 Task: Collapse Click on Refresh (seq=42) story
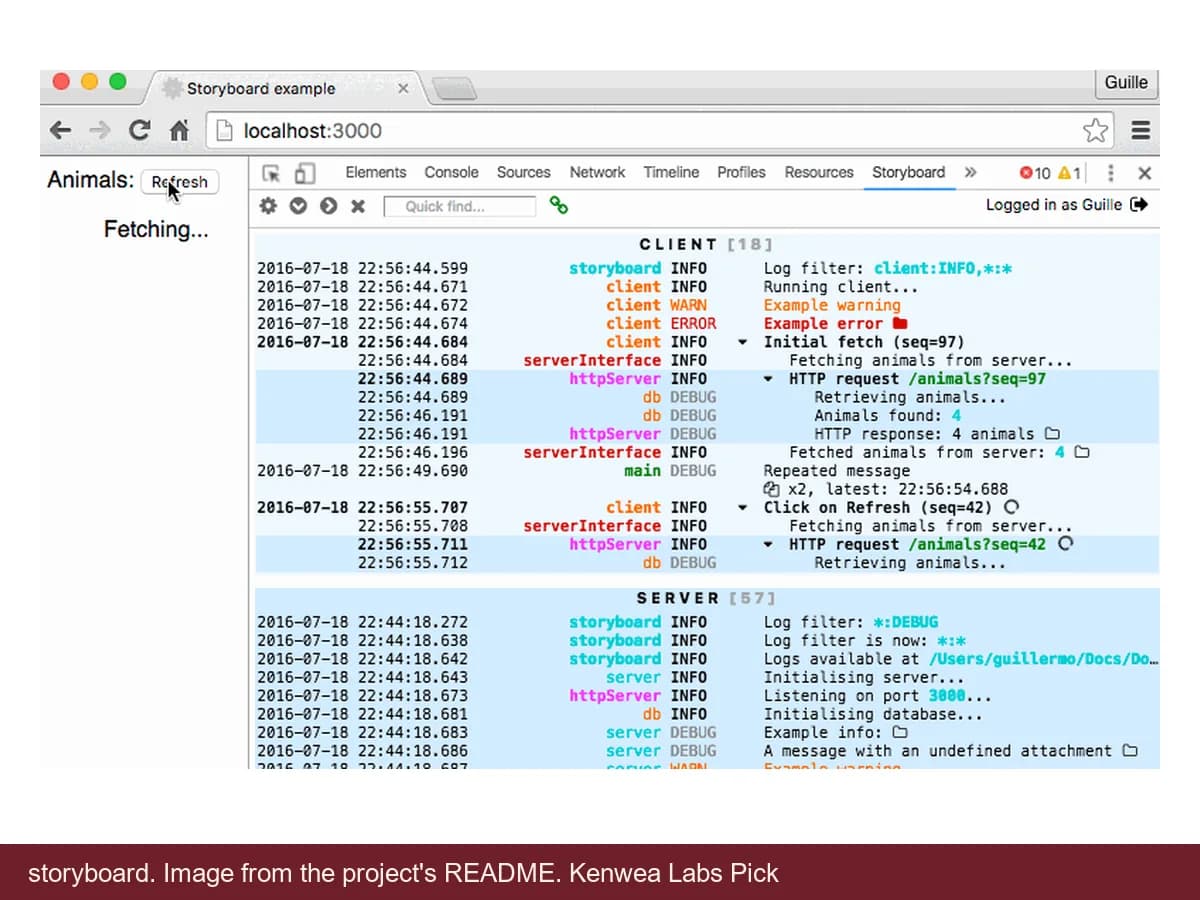(x=742, y=507)
